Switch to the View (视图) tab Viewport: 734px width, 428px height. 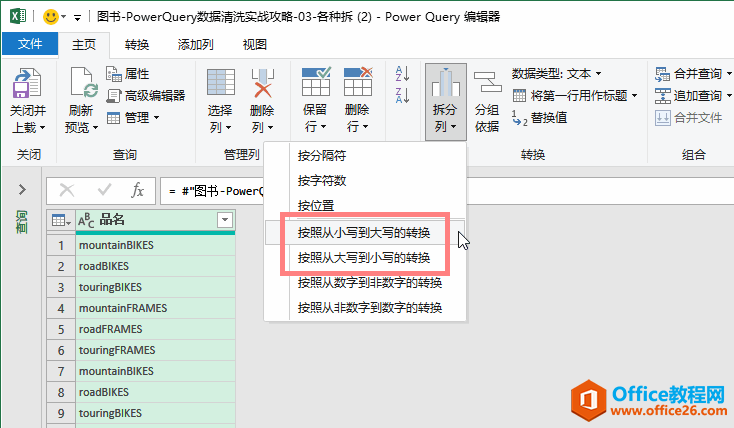pos(255,44)
